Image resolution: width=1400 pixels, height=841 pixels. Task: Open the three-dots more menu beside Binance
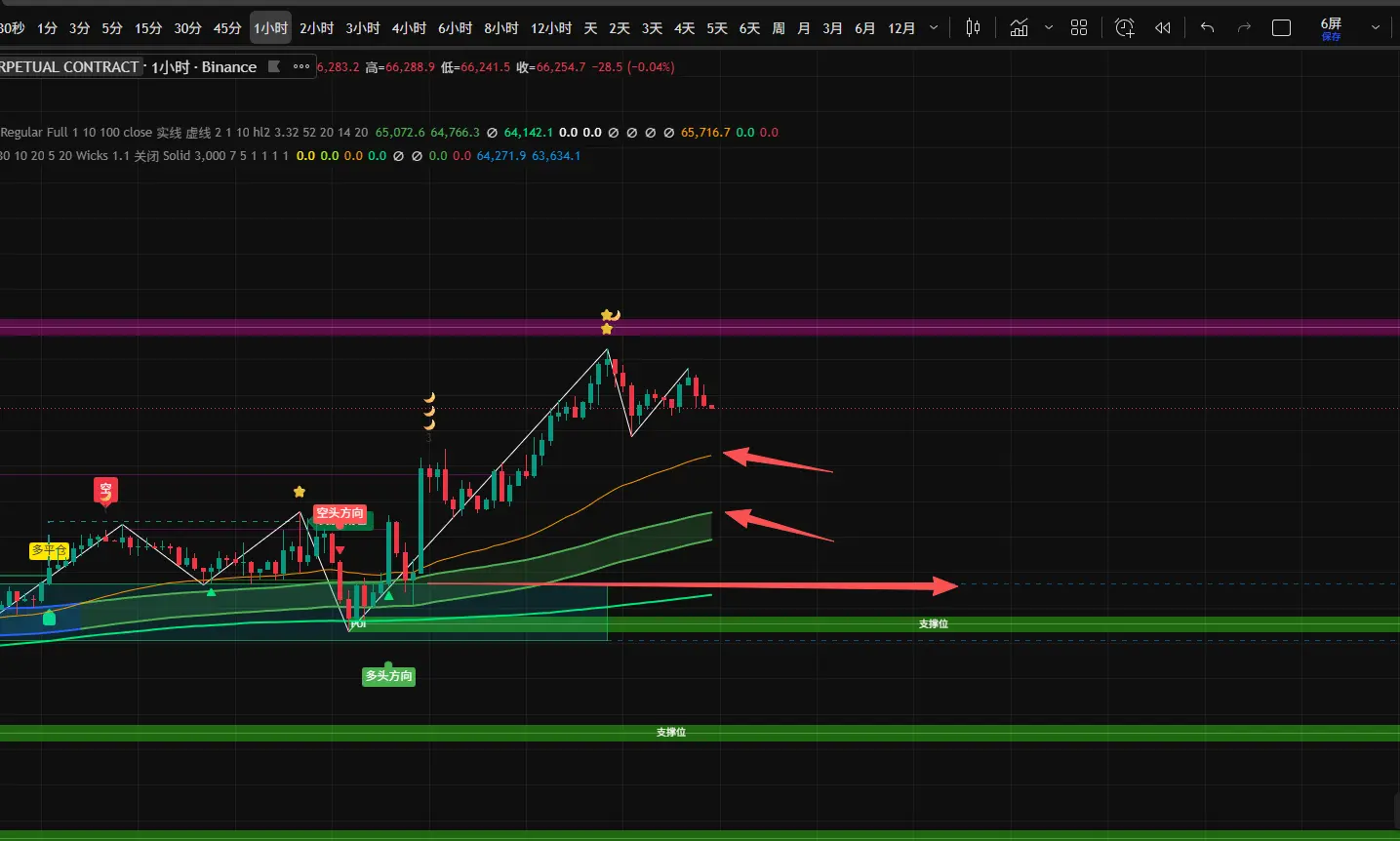pyautogui.click(x=301, y=66)
